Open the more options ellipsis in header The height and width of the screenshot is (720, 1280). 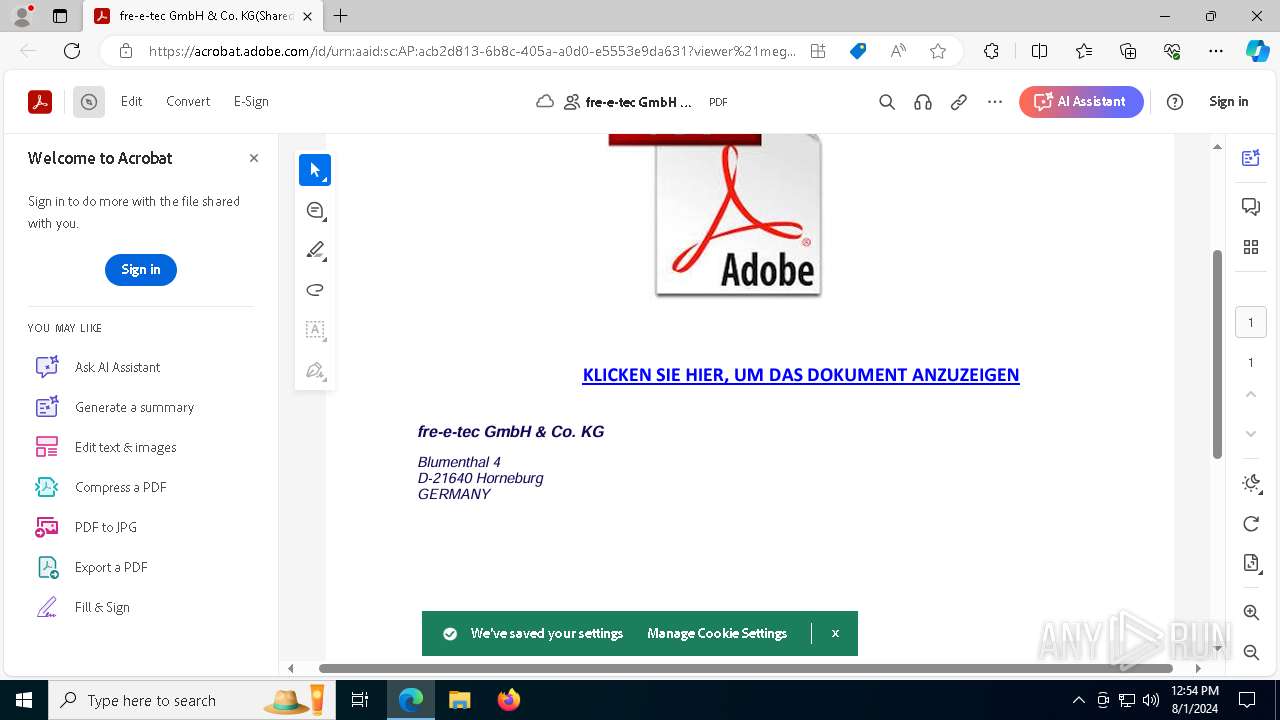click(995, 102)
